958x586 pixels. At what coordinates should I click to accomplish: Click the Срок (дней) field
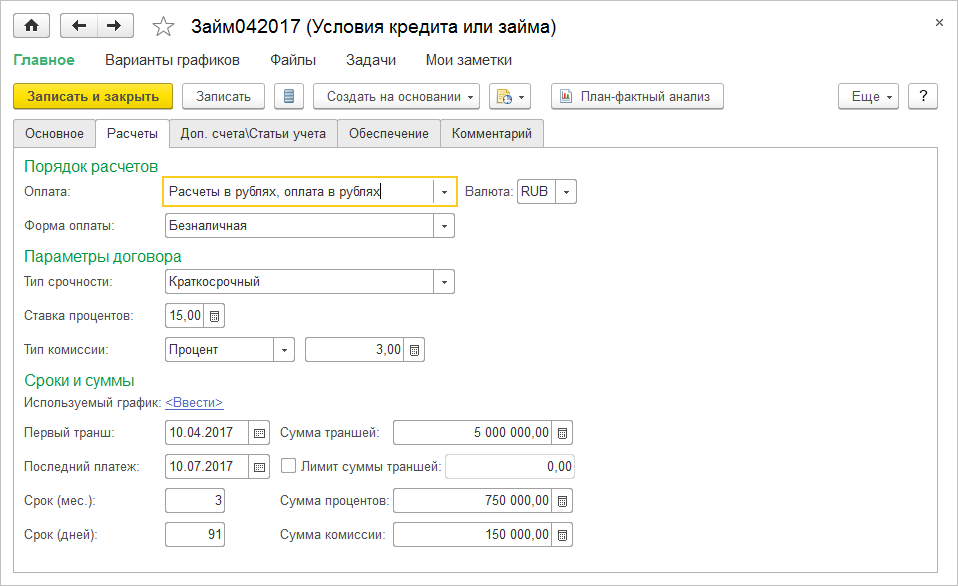pyautogui.click(x=195, y=535)
